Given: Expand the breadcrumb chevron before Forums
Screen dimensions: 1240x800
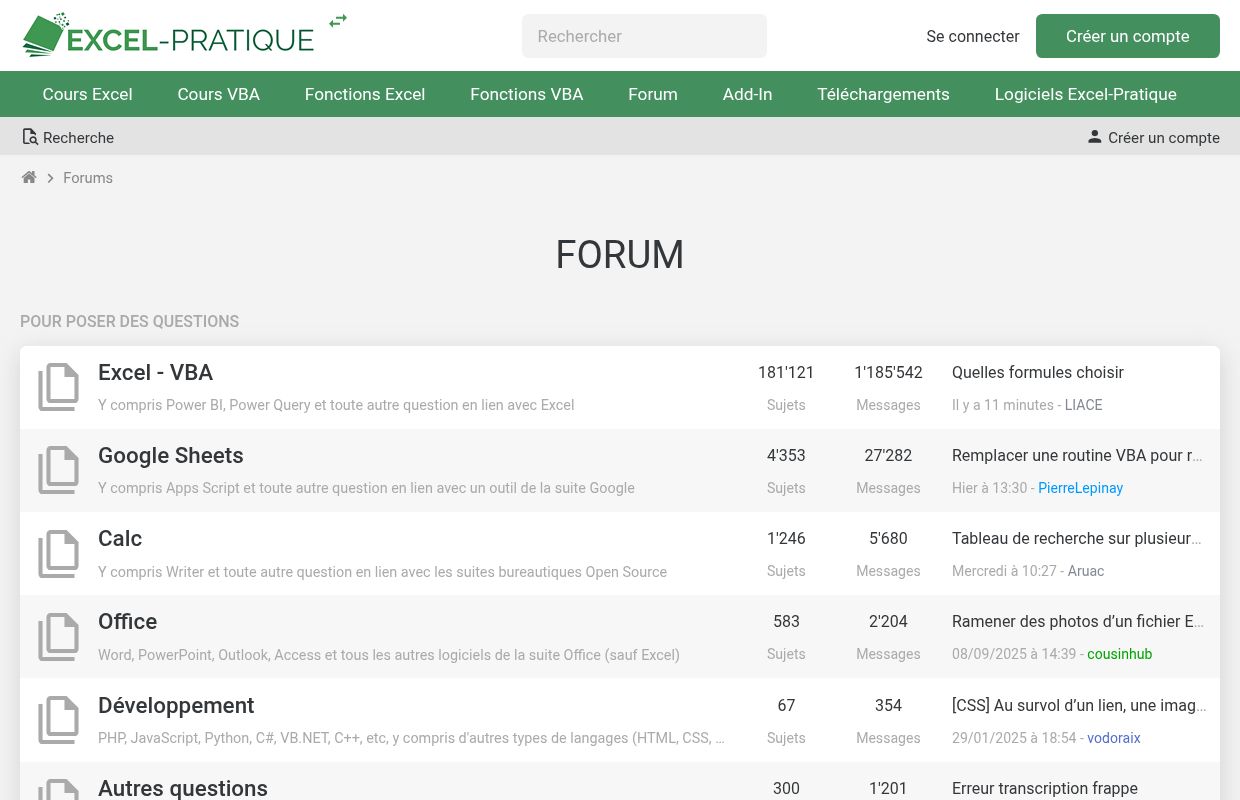Looking at the screenshot, I should 50,178.
